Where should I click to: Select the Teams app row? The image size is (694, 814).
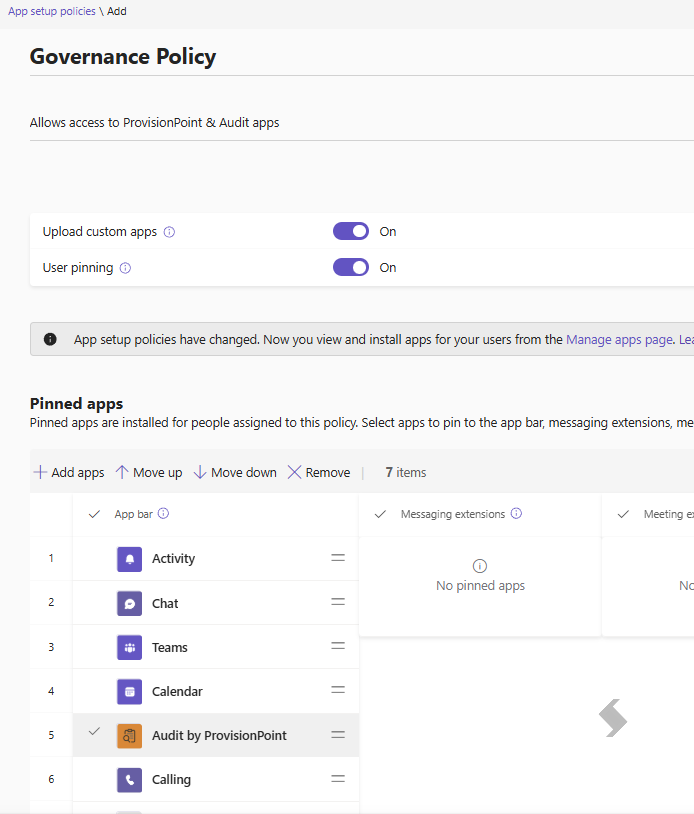[215, 647]
